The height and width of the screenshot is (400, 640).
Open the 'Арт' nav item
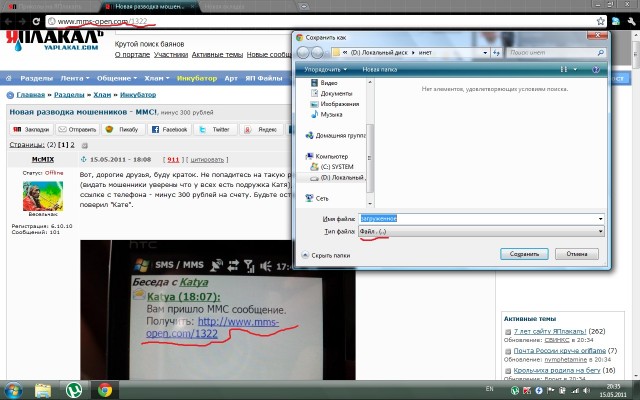[x=231, y=78]
